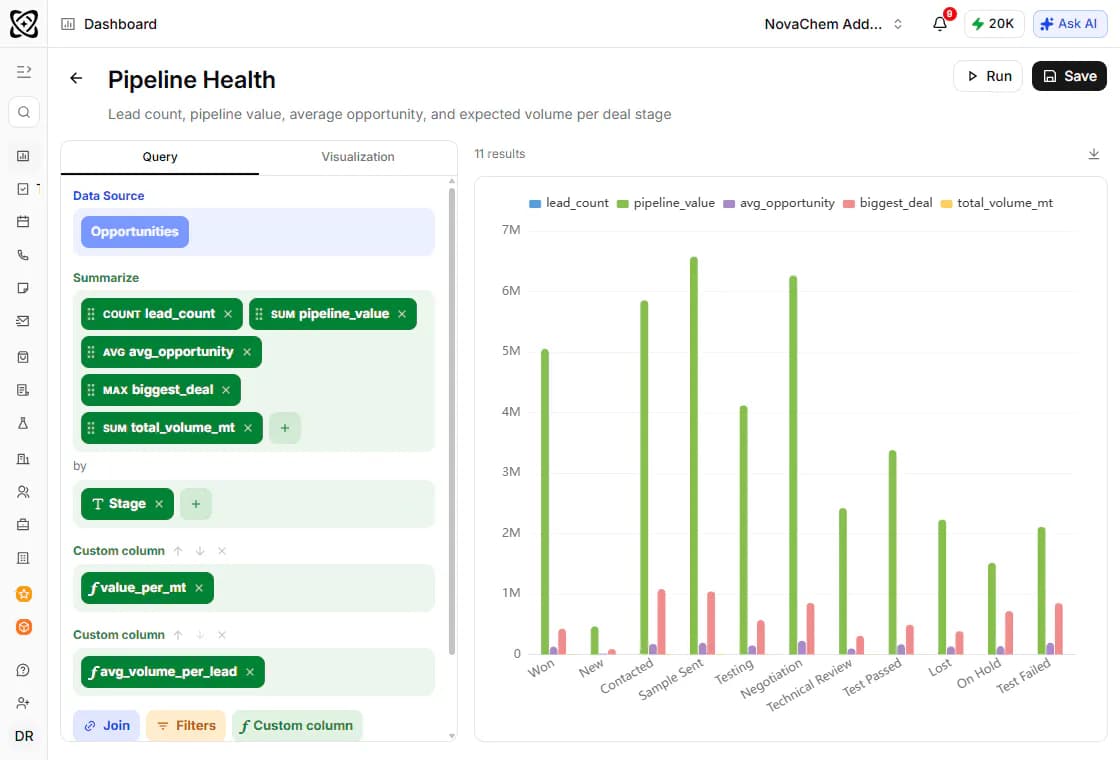This screenshot has width=1120, height=760.
Task: Run the query
Action: point(988,76)
